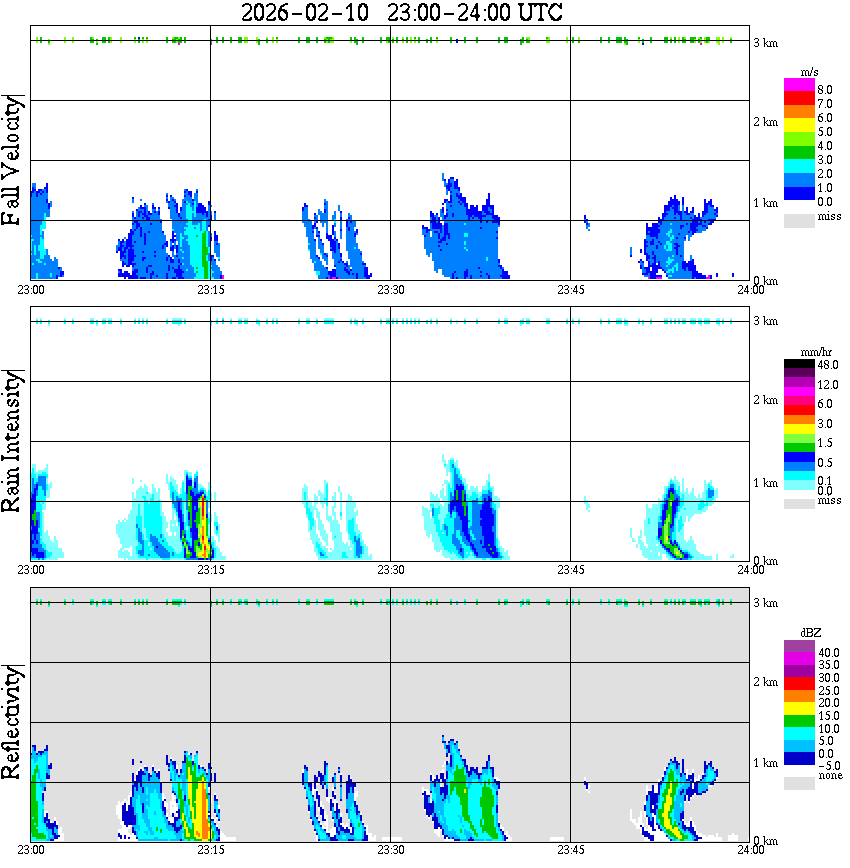The height and width of the screenshot is (868, 850).
Task: Pick the pink 6.0 swatch in the mm/hr legend
Action: click(x=799, y=401)
